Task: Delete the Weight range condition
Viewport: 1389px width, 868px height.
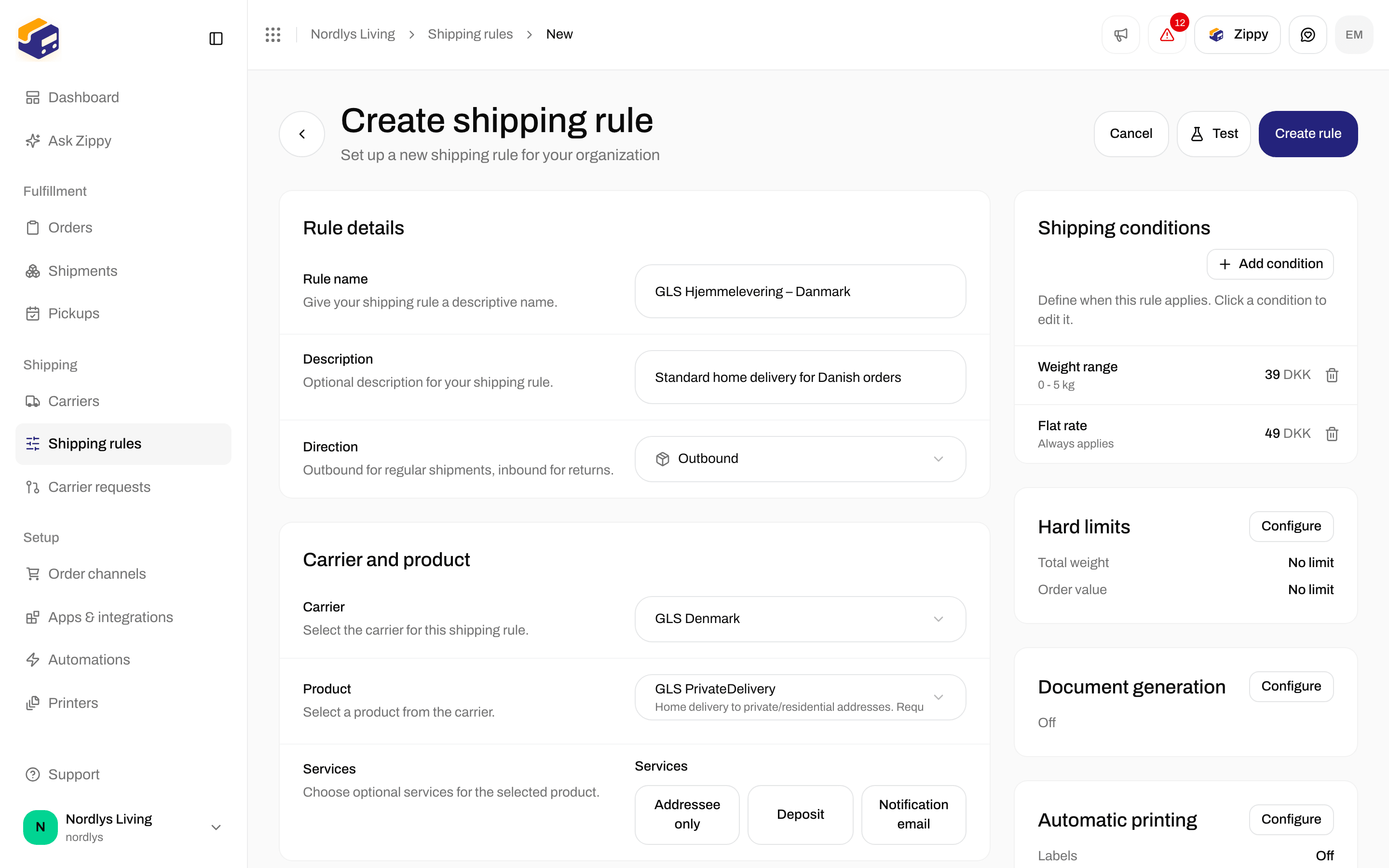Action: (x=1332, y=375)
